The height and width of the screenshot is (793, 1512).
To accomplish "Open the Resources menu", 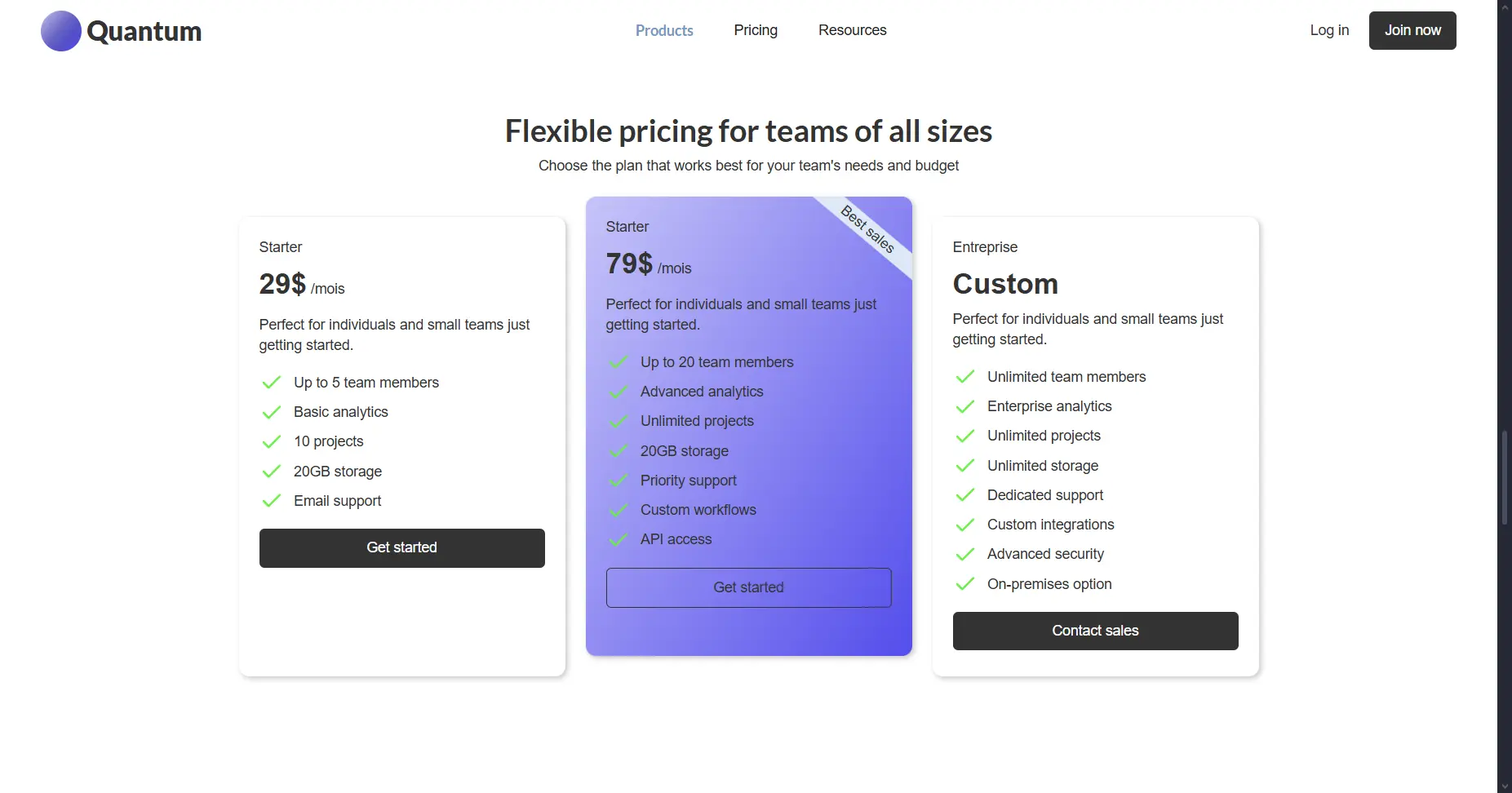I will pyautogui.click(x=852, y=30).
